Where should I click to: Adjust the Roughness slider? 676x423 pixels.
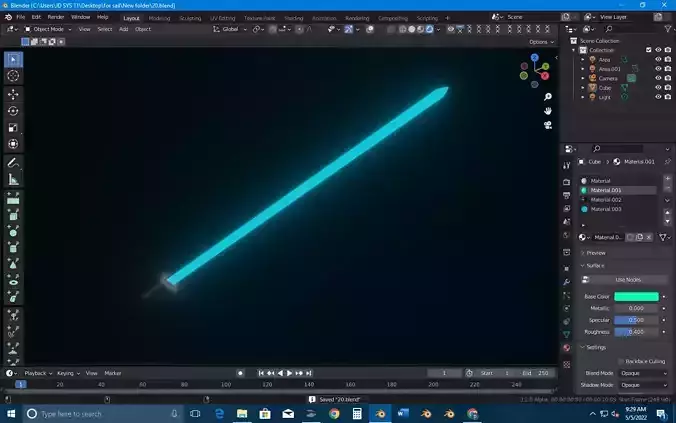(636, 332)
